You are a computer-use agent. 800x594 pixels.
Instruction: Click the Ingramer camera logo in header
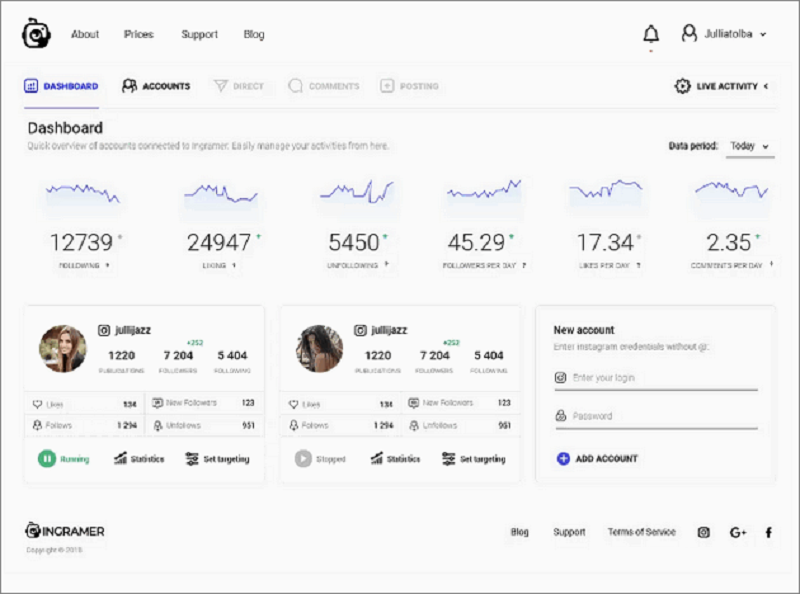pyautogui.click(x=36, y=34)
